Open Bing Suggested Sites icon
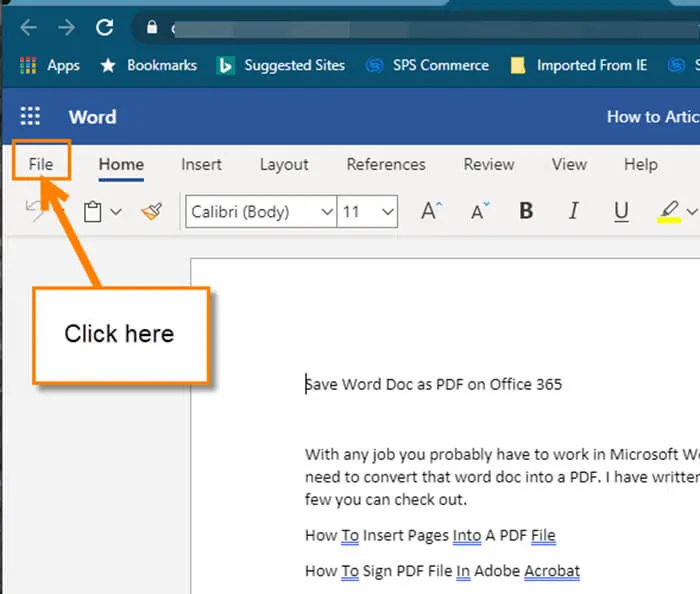700x594 pixels. point(225,66)
